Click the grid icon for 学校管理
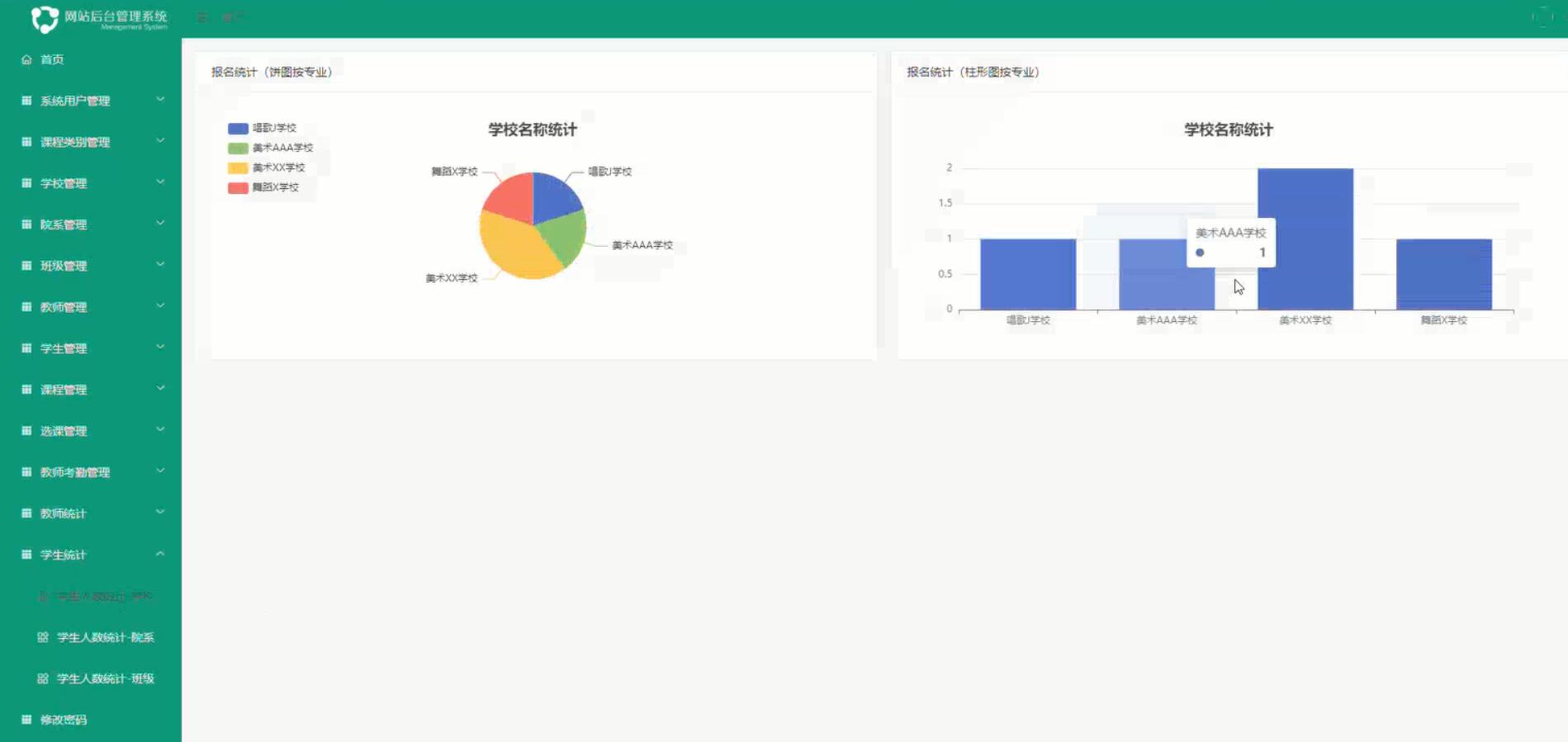Screen dimensions: 1568x742 [x=26, y=183]
